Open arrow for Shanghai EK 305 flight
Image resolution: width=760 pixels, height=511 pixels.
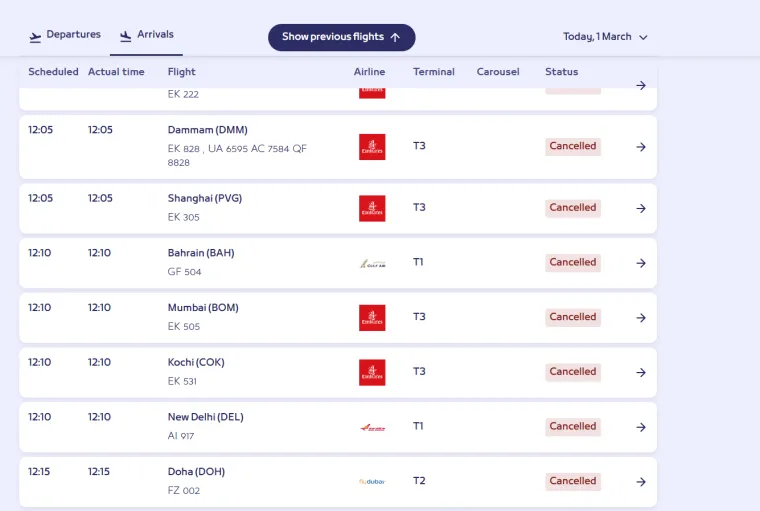[641, 208]
